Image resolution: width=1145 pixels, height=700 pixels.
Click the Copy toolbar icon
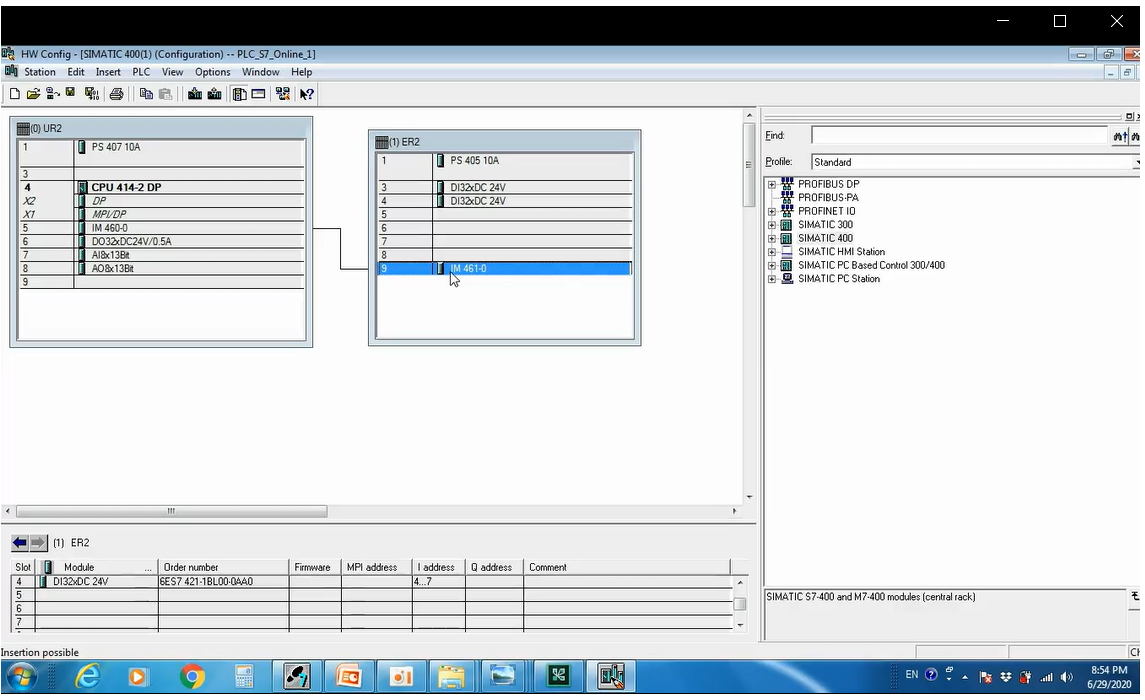coord(146,94)
